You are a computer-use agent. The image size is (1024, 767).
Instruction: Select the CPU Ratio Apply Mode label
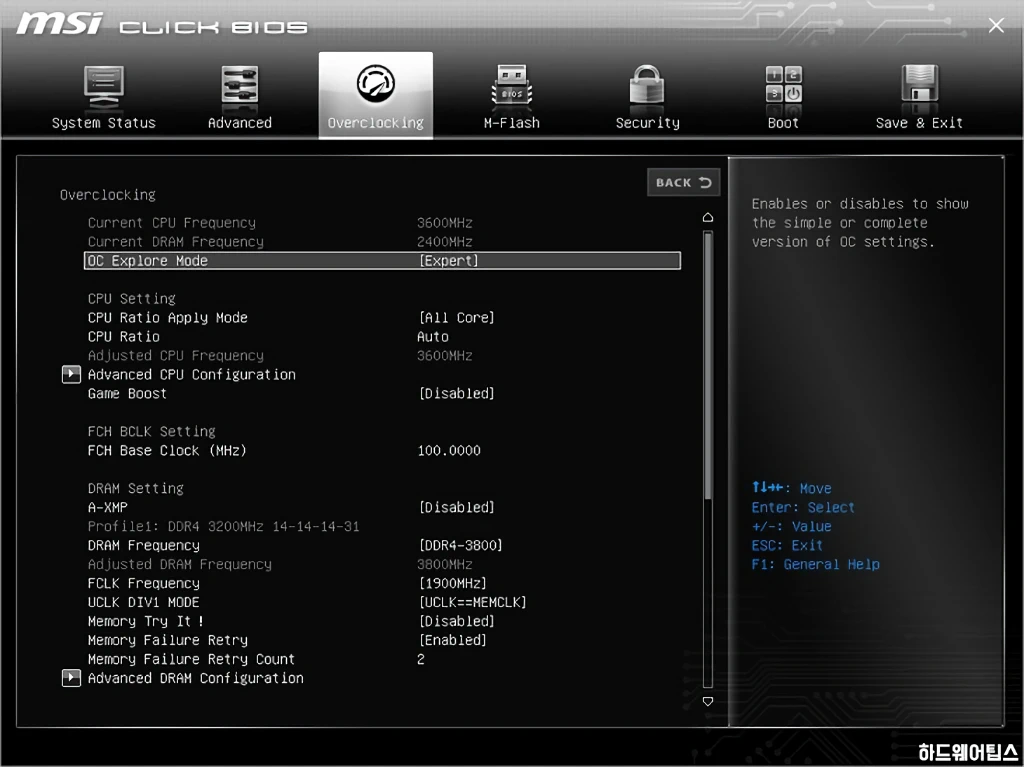[x=168, y=318]
